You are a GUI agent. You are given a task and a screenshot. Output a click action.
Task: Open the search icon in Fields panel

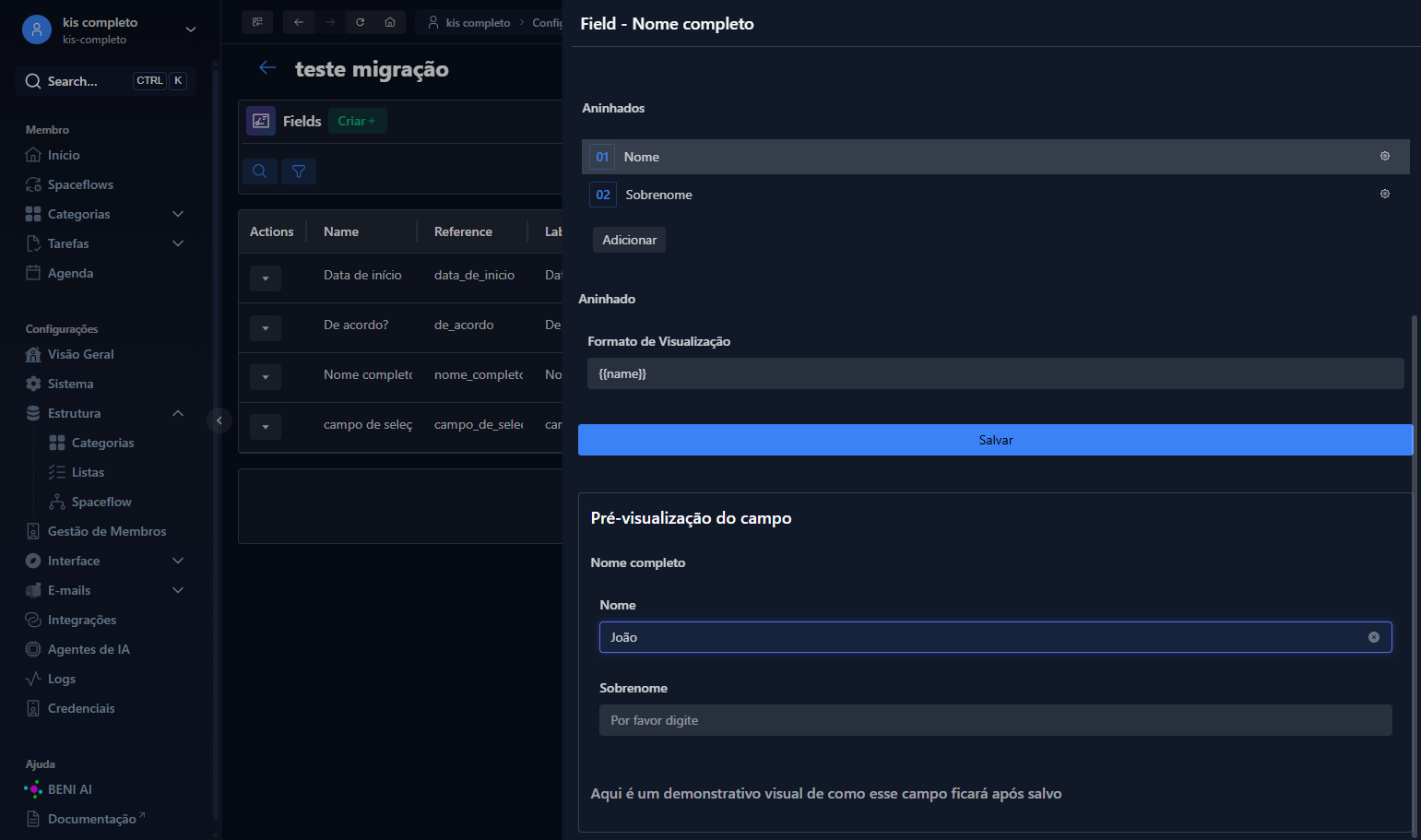point(260,172)
